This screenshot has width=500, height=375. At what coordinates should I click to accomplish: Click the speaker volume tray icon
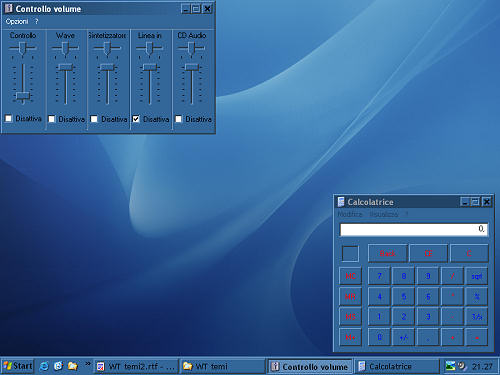point(462,366)
